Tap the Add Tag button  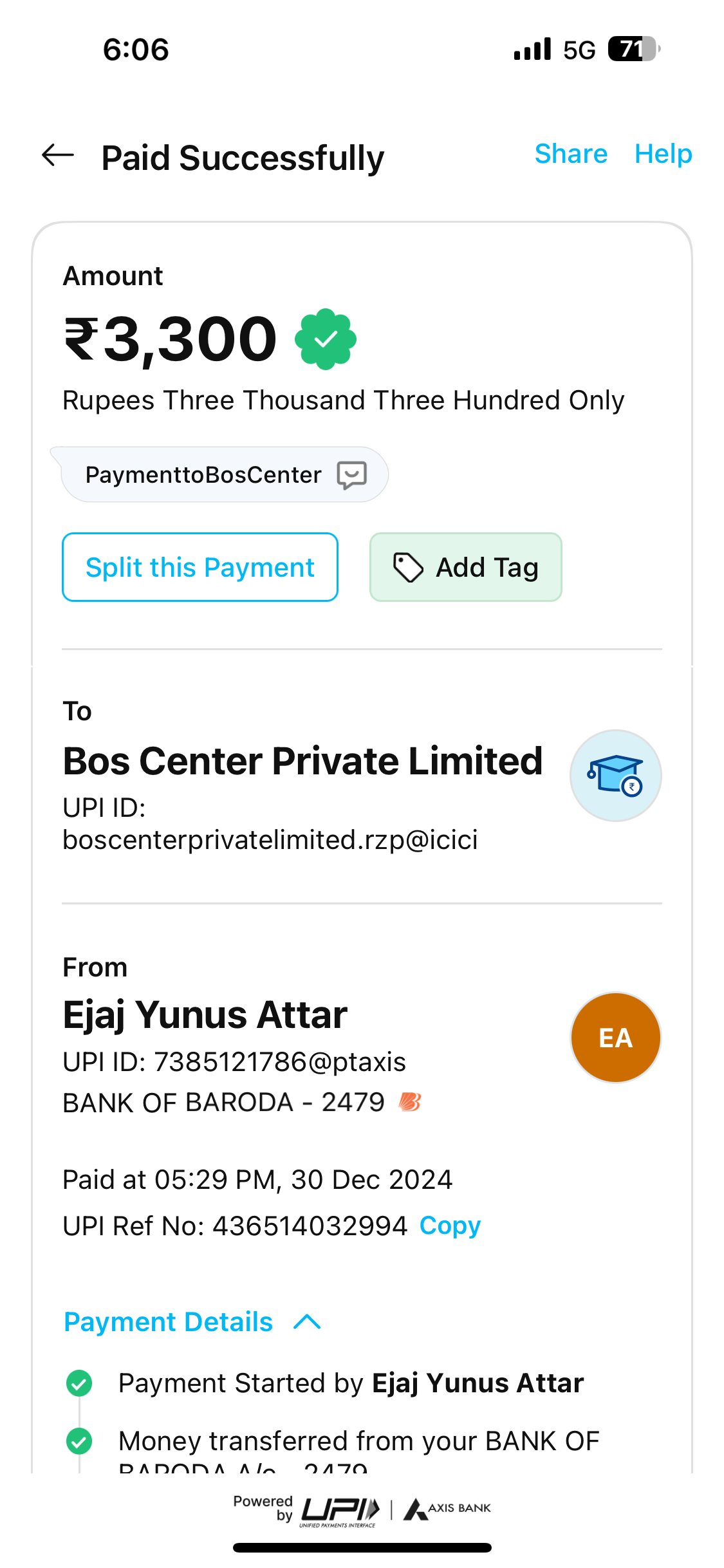pyautogui.click(x=465, y=567)
